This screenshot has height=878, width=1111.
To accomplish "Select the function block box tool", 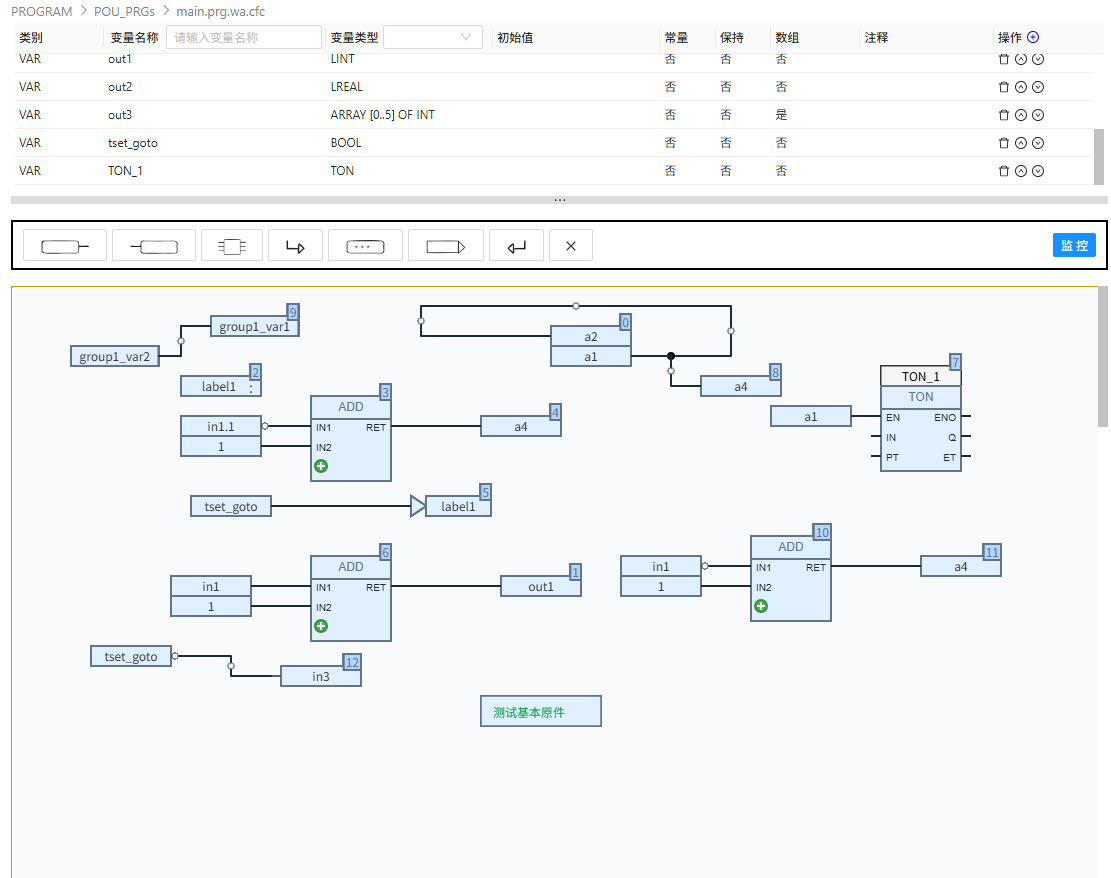I will pos(232,246).
